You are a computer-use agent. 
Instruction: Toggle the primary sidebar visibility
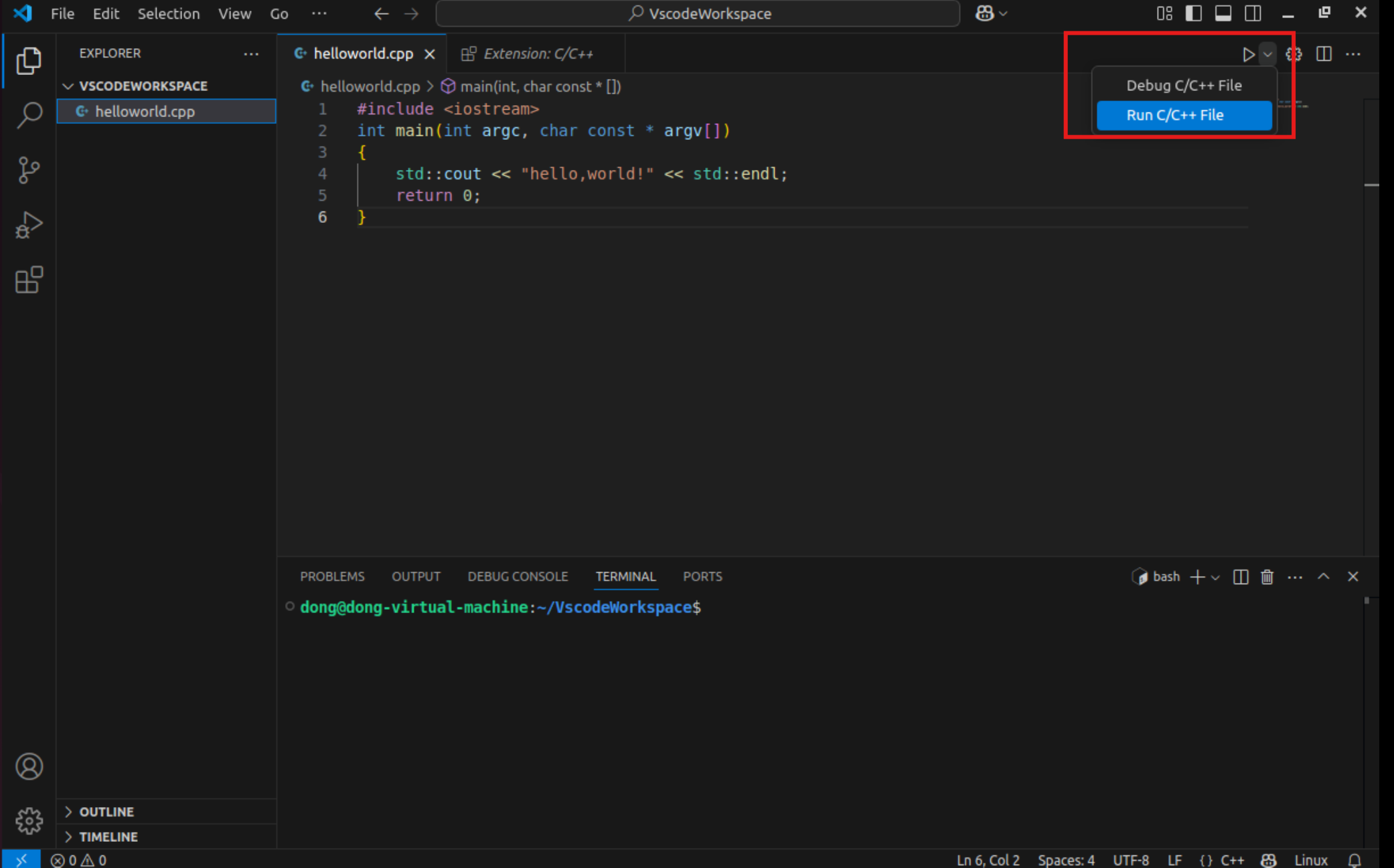pyautogui.click(x=1194, y=13)
